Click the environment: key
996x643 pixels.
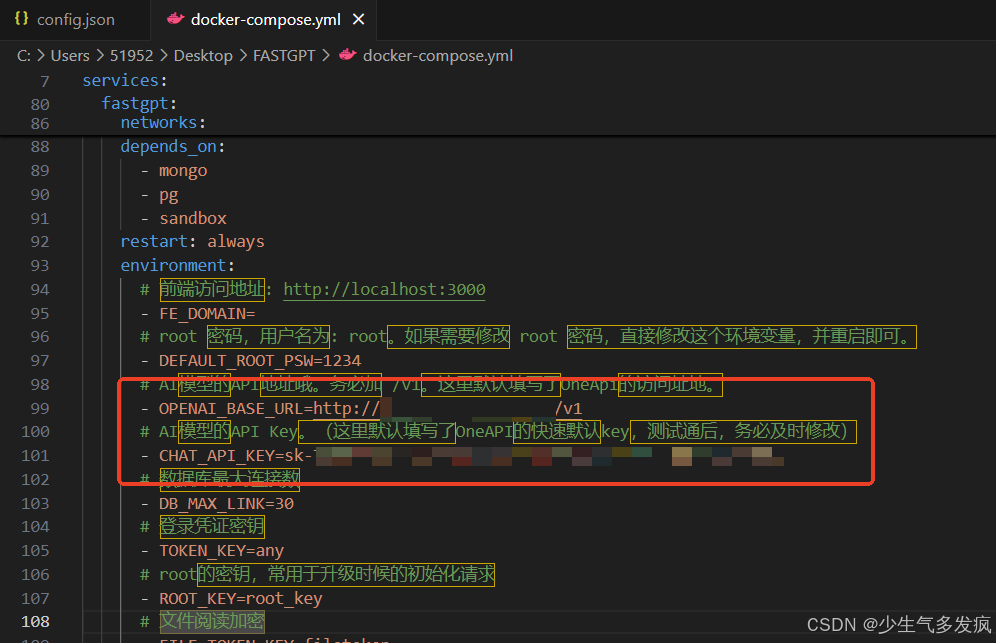pyautogui.click(x=177, y=266)
